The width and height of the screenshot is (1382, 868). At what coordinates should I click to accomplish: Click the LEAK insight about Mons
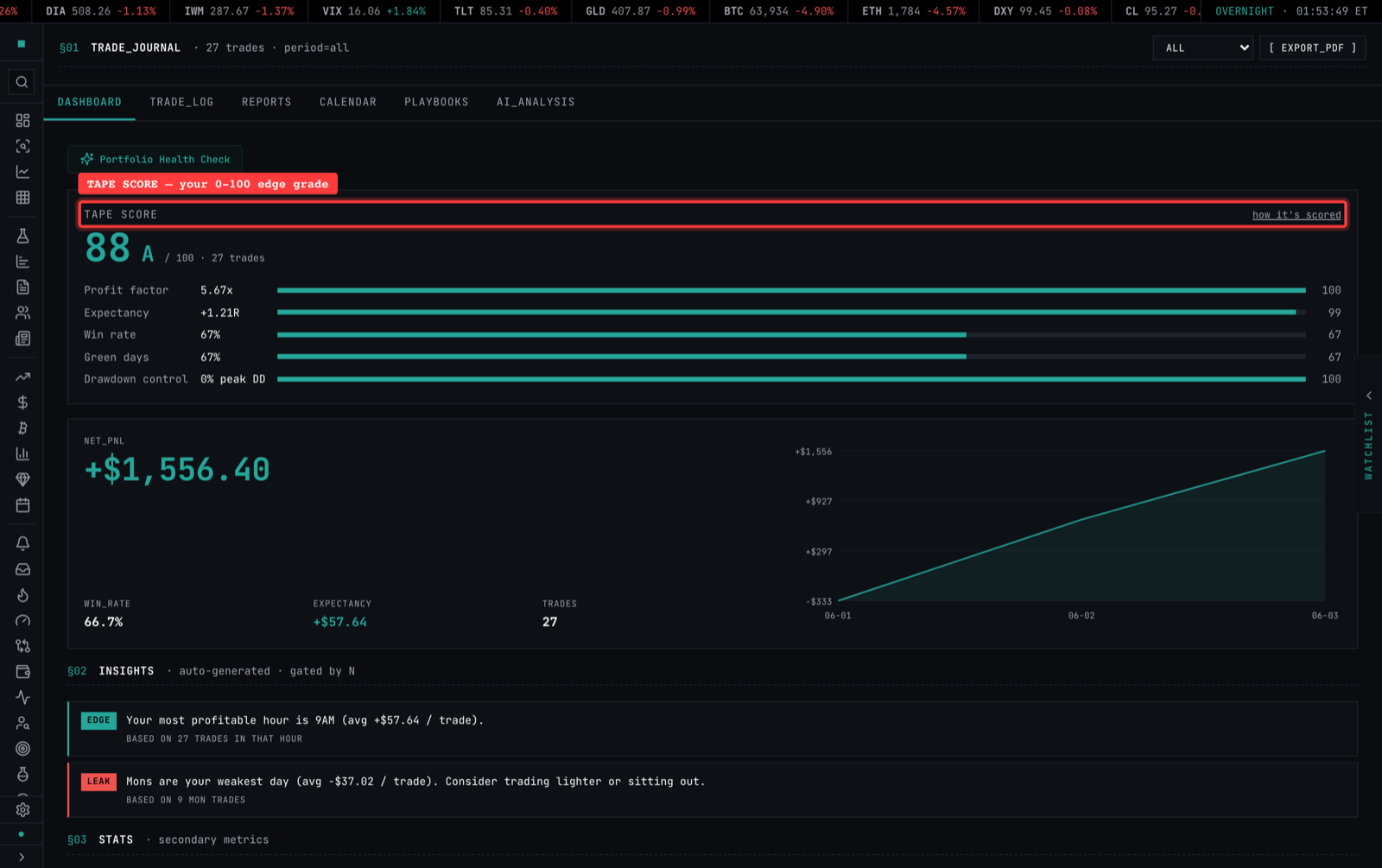[x=713, y=790]
